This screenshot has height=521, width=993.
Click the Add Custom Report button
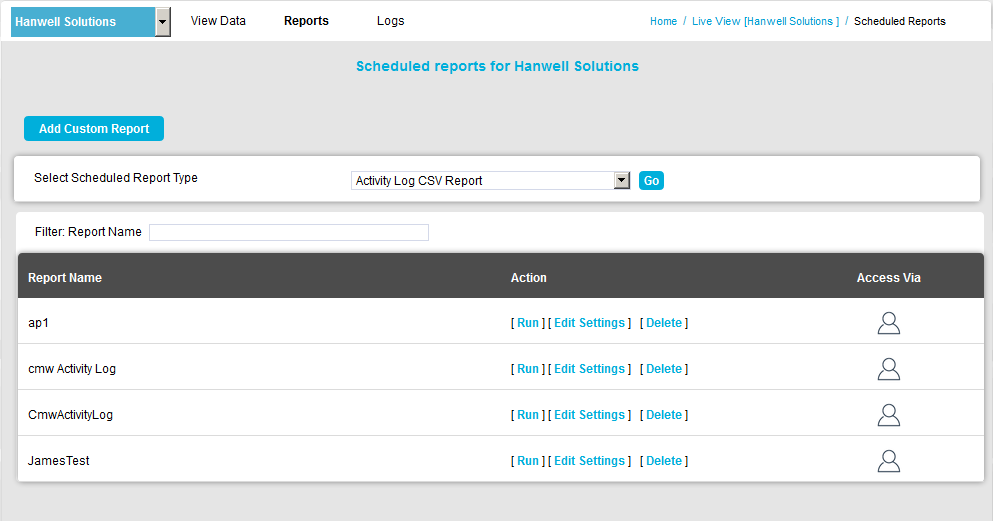pyautogui.click(x=94, y=129)
